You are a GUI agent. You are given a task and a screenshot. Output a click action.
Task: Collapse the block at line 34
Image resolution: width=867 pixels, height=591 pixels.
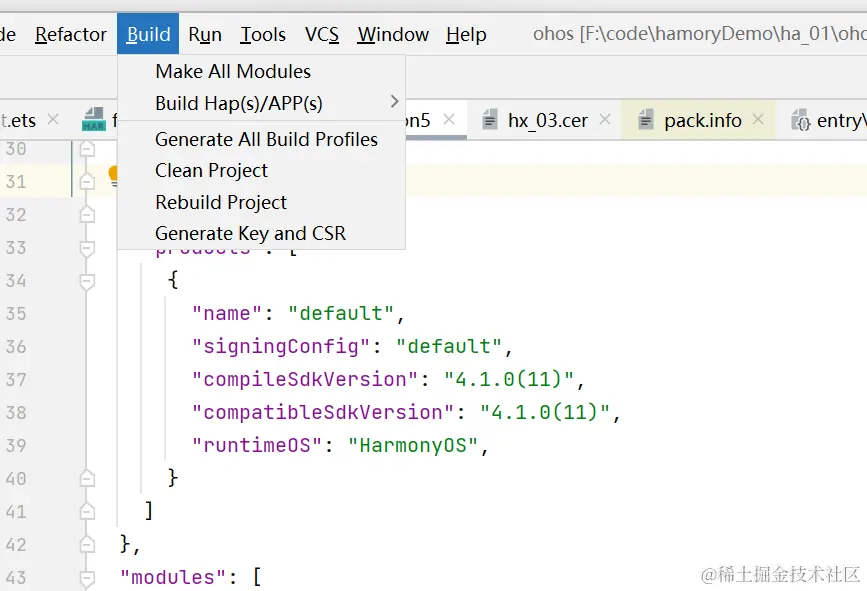(x=87, y=281)
